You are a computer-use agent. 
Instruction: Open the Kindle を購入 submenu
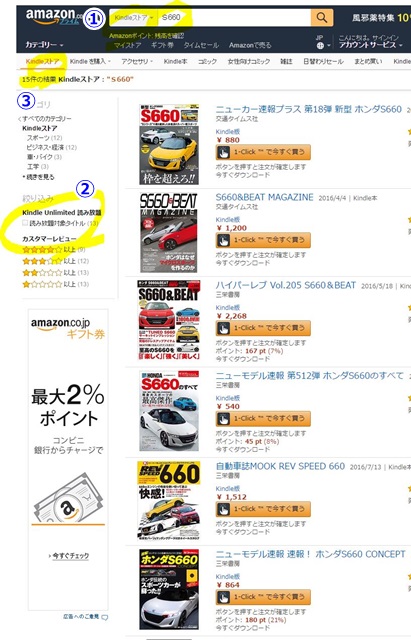tap(90, 61)
